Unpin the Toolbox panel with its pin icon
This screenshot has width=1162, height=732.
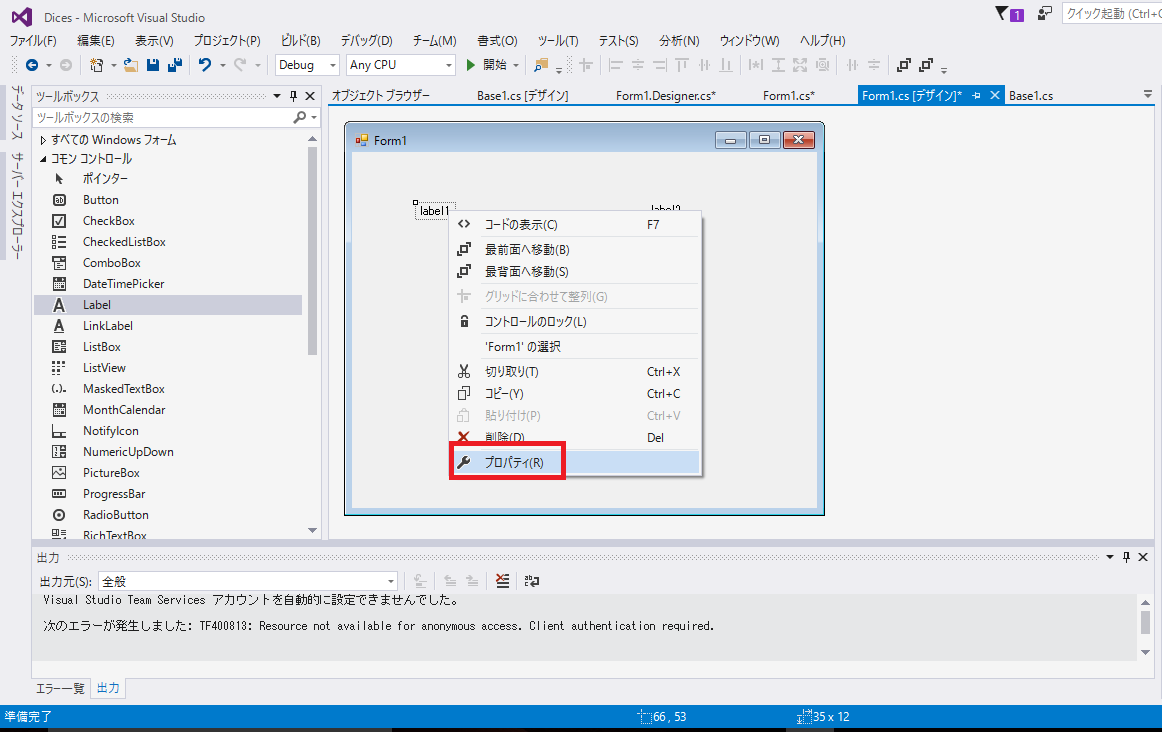294,95
